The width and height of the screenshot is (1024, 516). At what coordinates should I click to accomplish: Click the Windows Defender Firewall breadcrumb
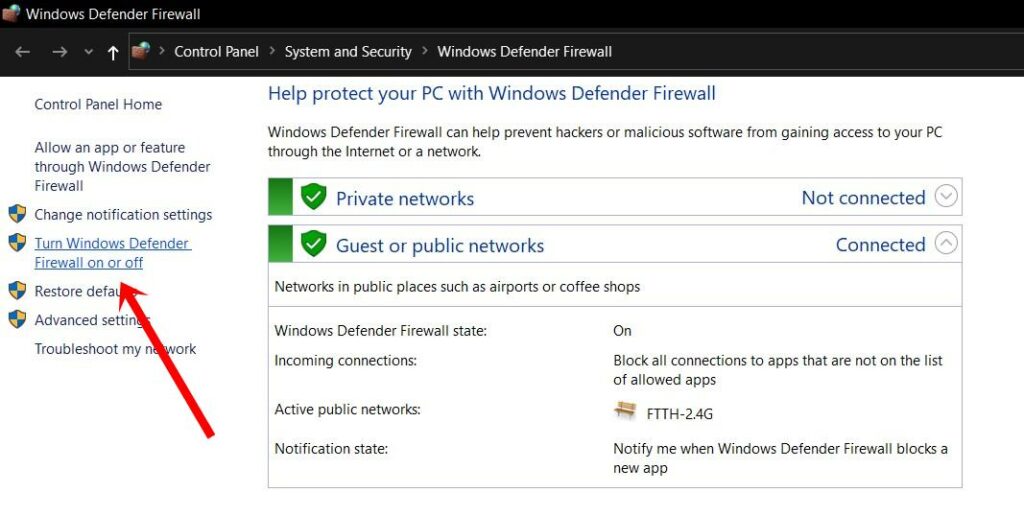tap(524, 52)
